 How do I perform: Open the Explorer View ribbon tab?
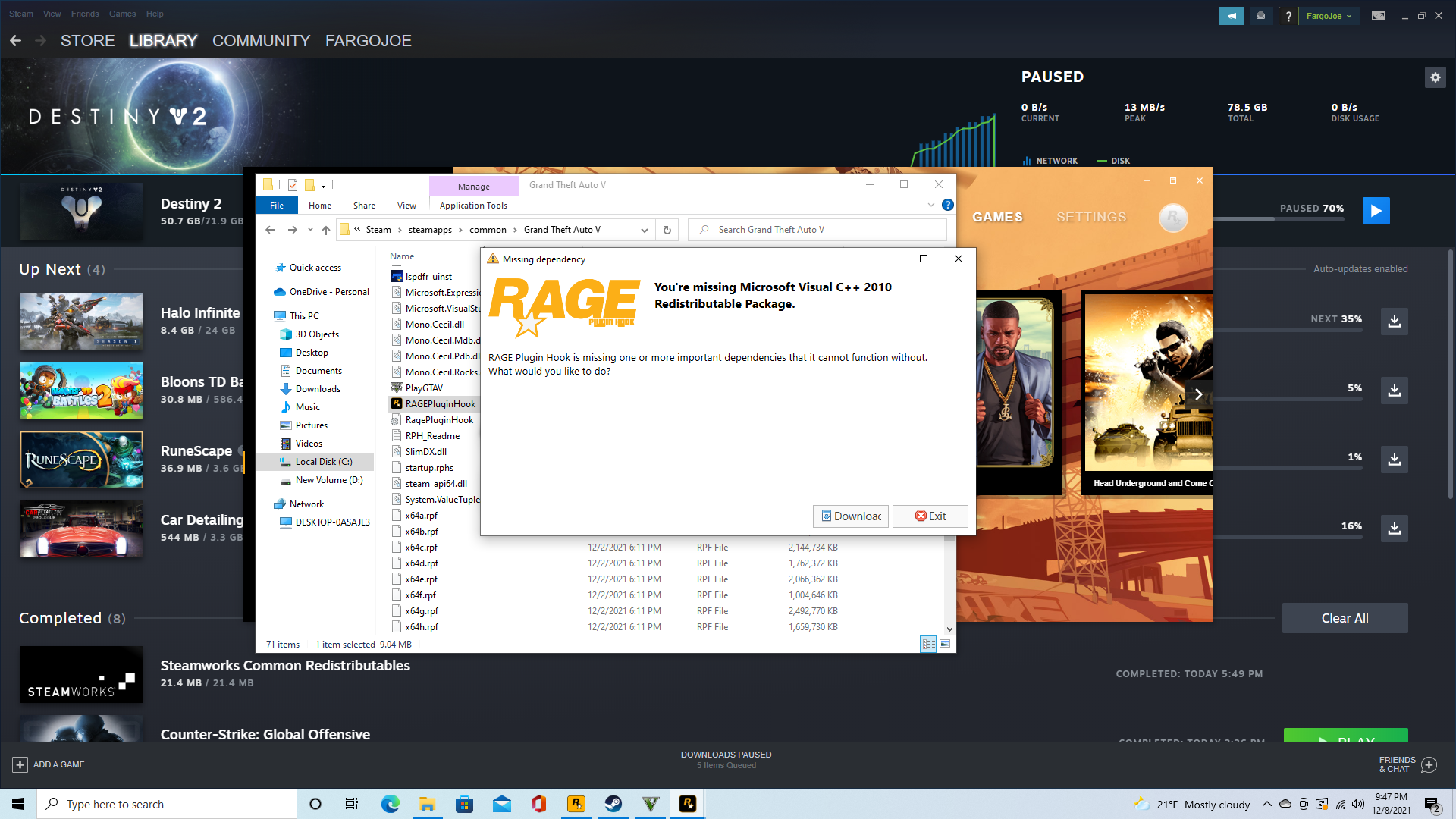[x=406, y=206]
